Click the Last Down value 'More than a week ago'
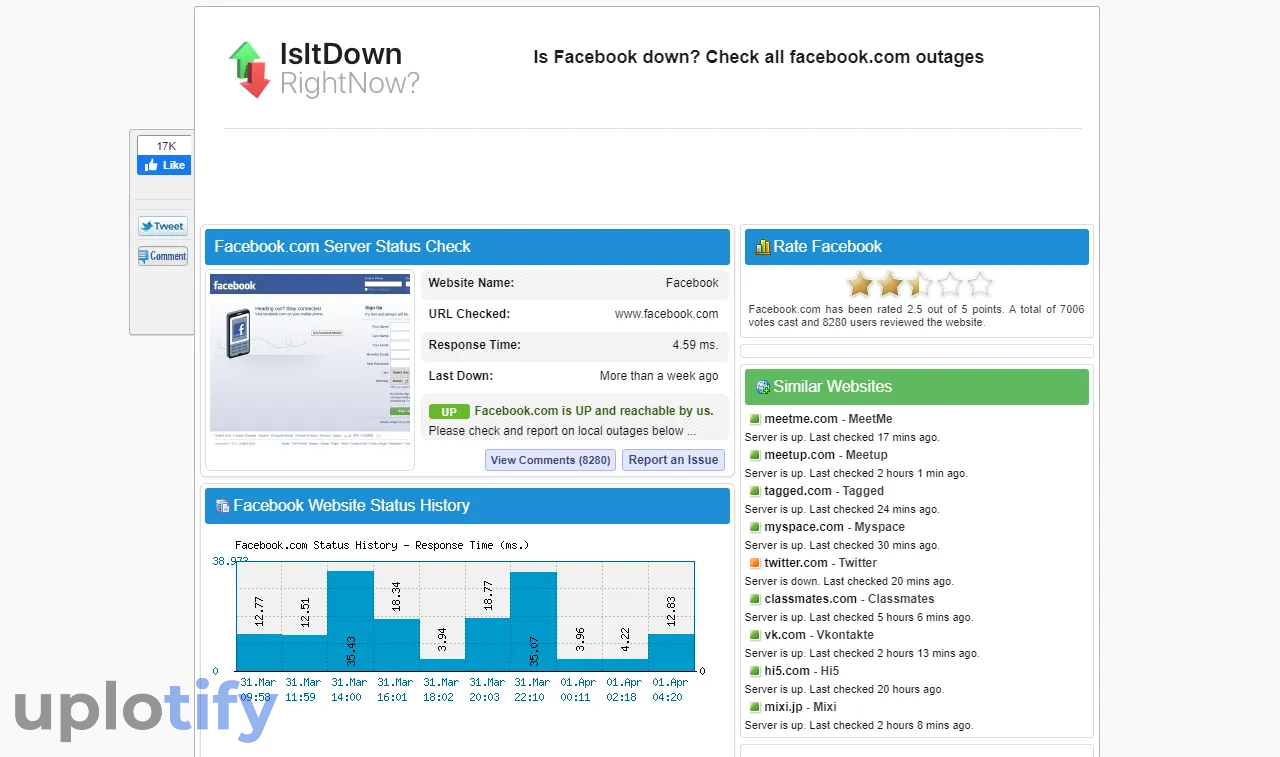Screen dimensions: 1280x757 659,376
